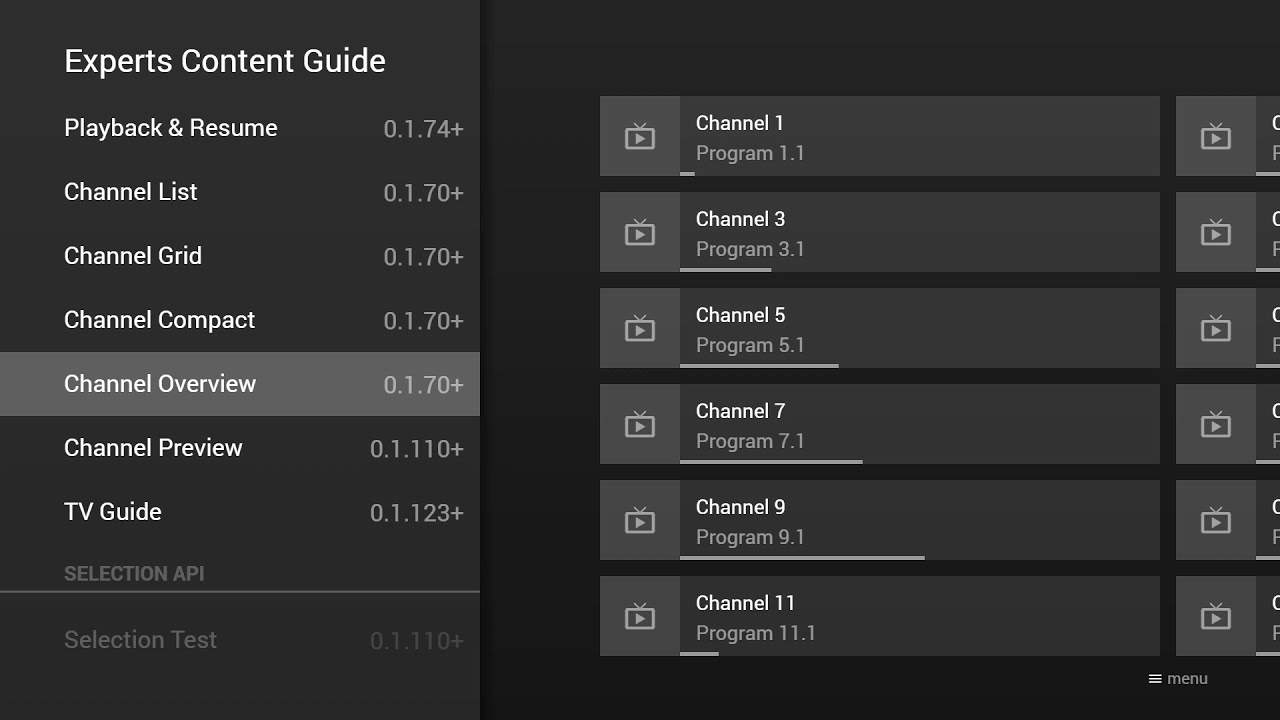The image size is (1280, 720).
Task: Go to the TV Guide entry
Action: (x=240, y=512)
